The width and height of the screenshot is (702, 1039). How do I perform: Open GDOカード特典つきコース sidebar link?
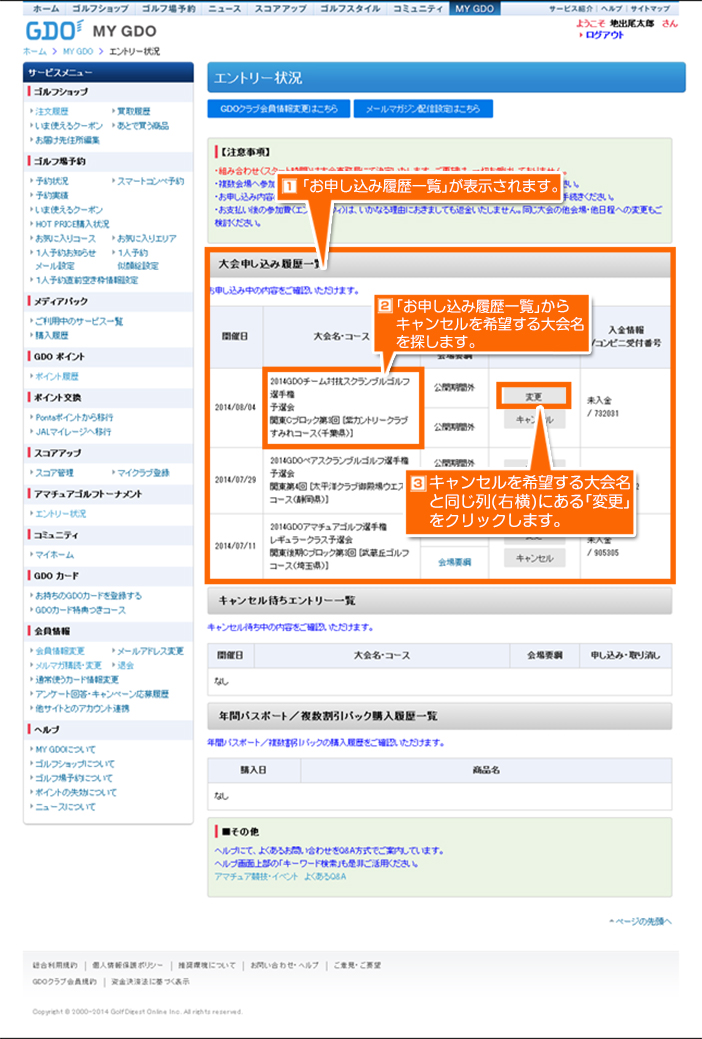[80, 610]
